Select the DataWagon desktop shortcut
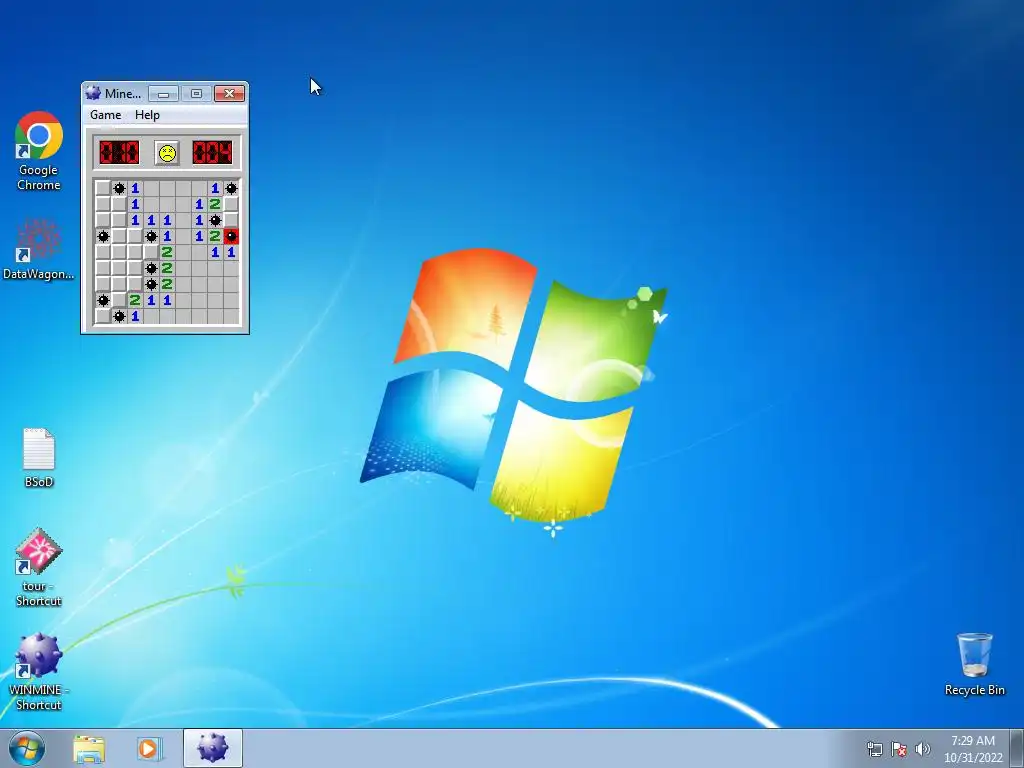1024x768 pixels. [39, 249]
